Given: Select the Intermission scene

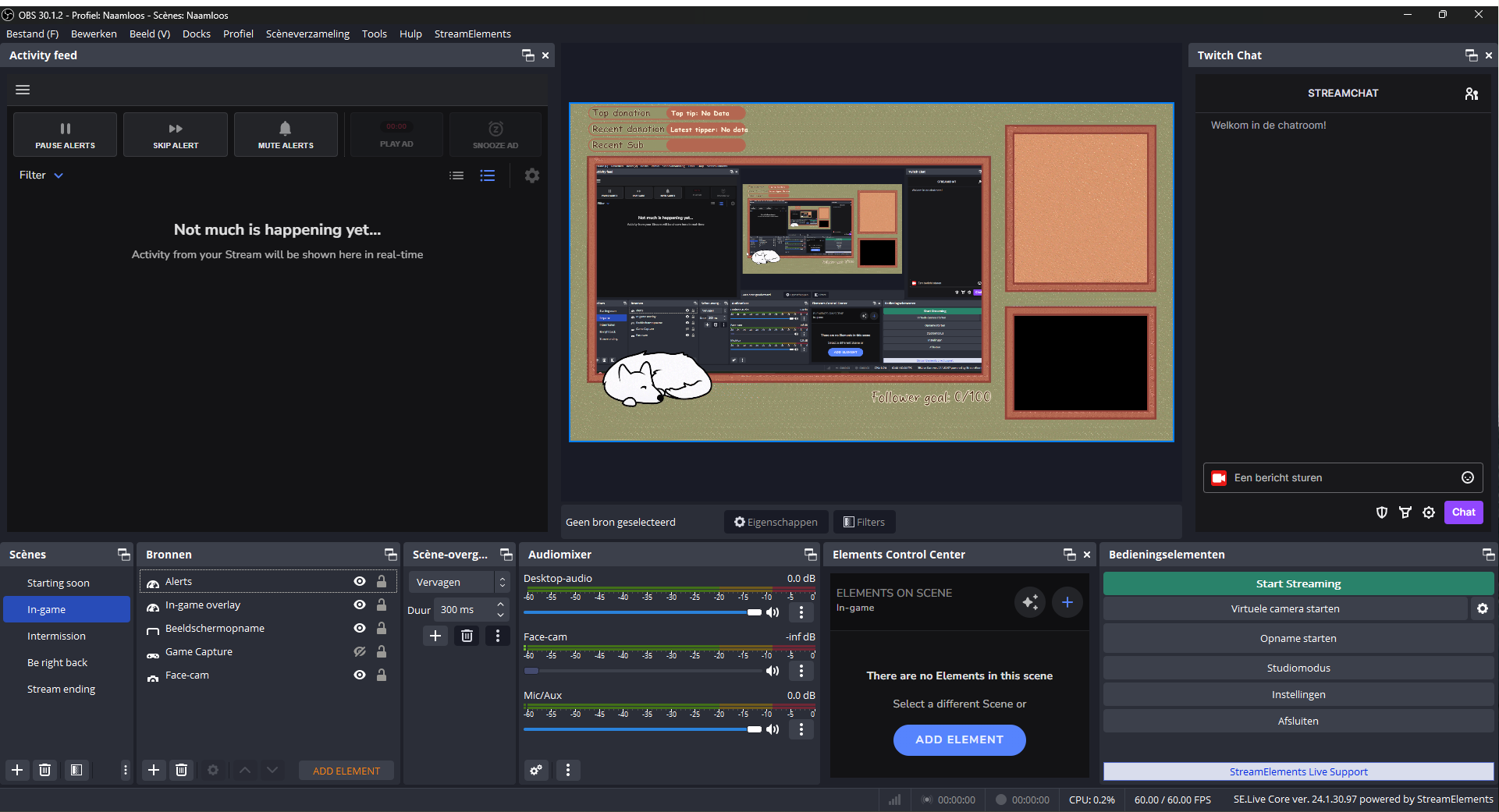Looking at the screenshot, I should 67,636.
